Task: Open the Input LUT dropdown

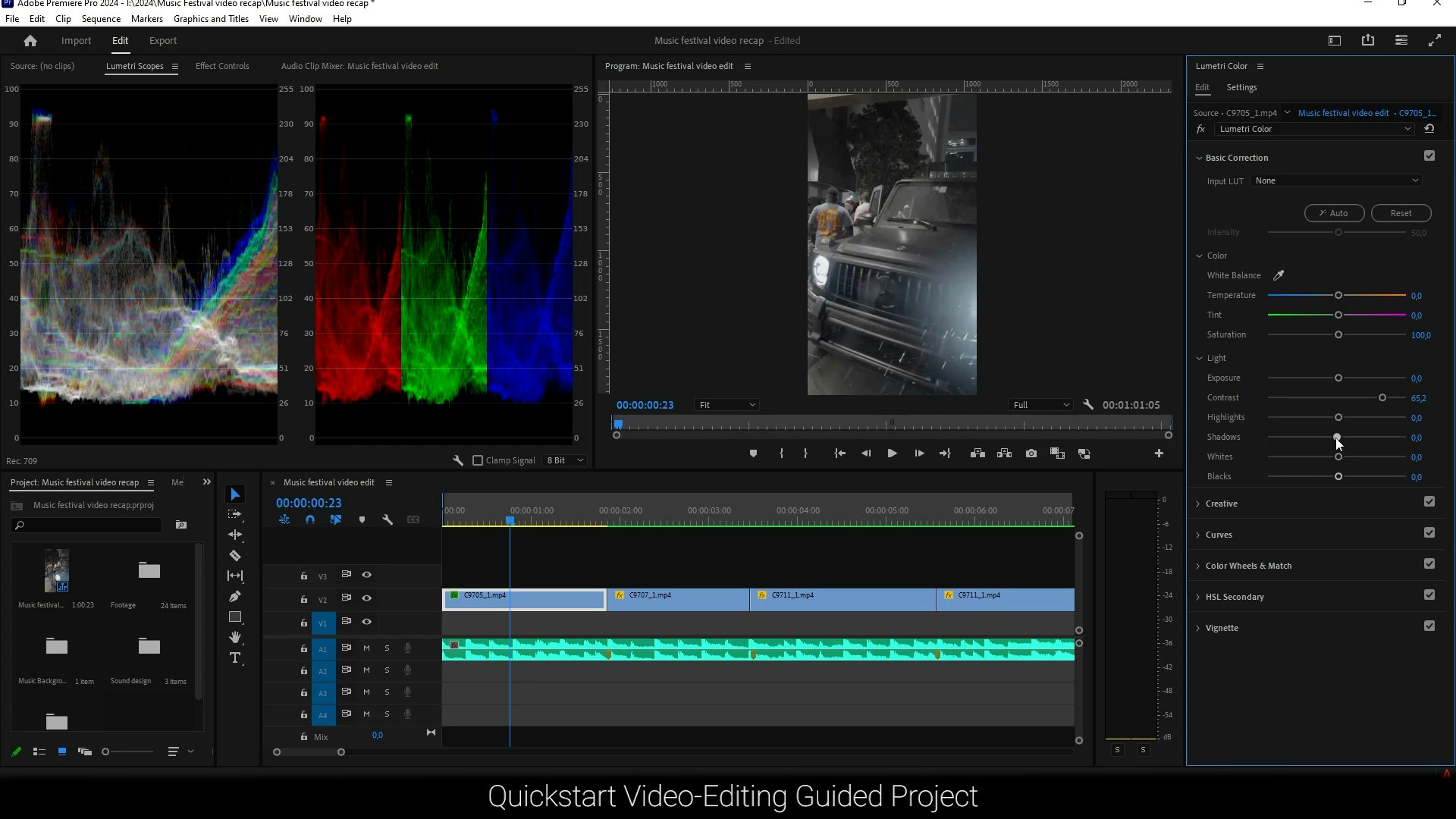Action: pyautogui.click(x=1336, y=180)
